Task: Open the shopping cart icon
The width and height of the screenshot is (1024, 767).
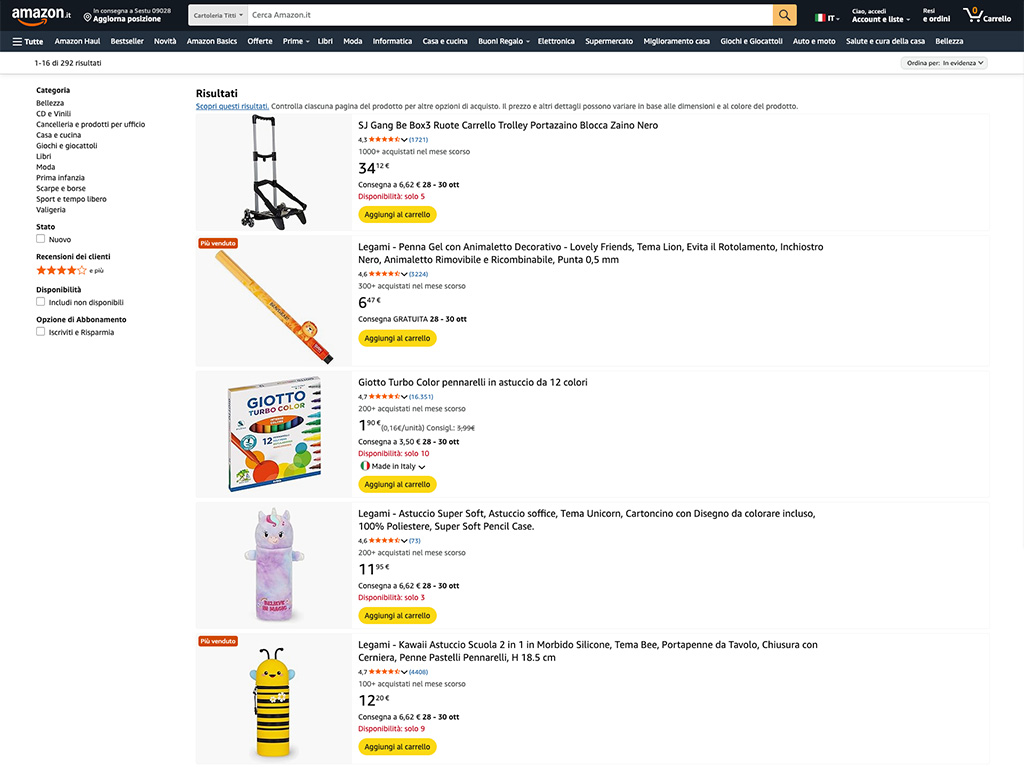Action: coord(972,15)
